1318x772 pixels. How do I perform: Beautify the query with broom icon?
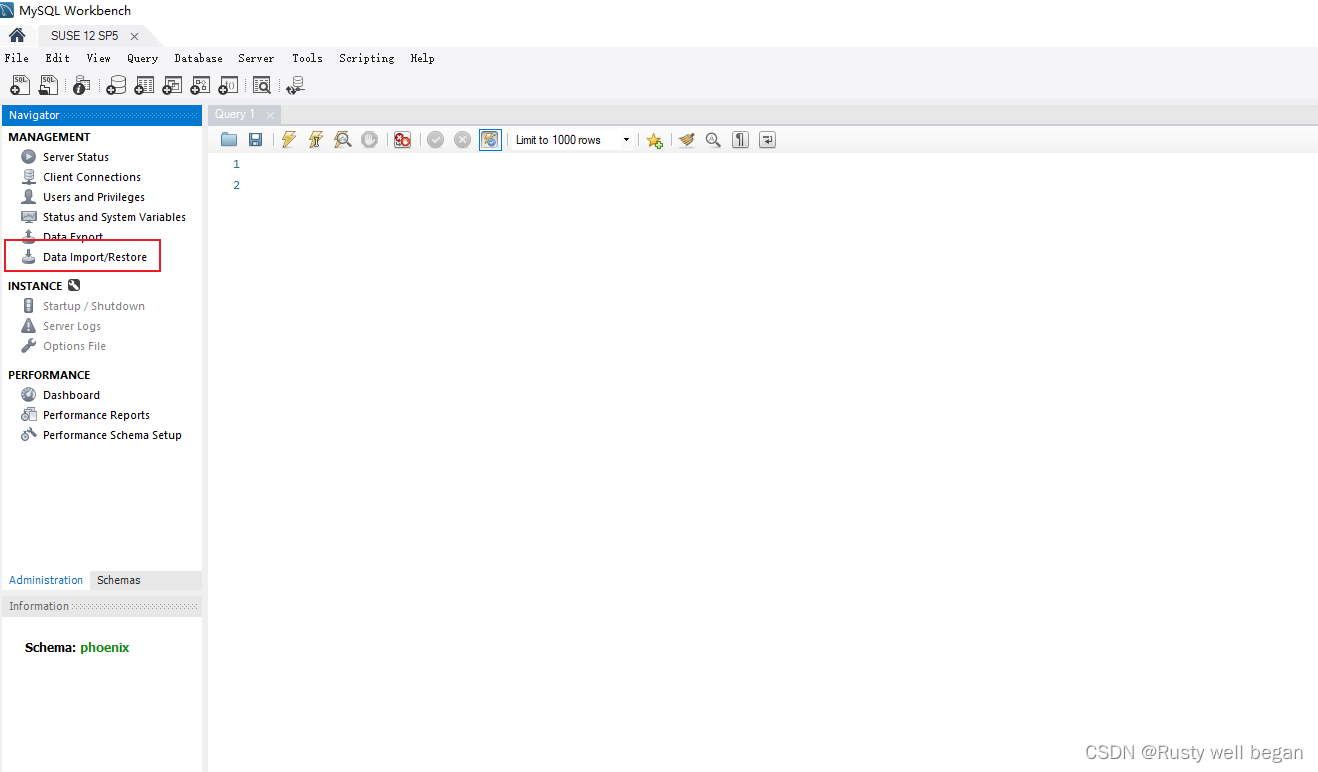coord(686,140)
